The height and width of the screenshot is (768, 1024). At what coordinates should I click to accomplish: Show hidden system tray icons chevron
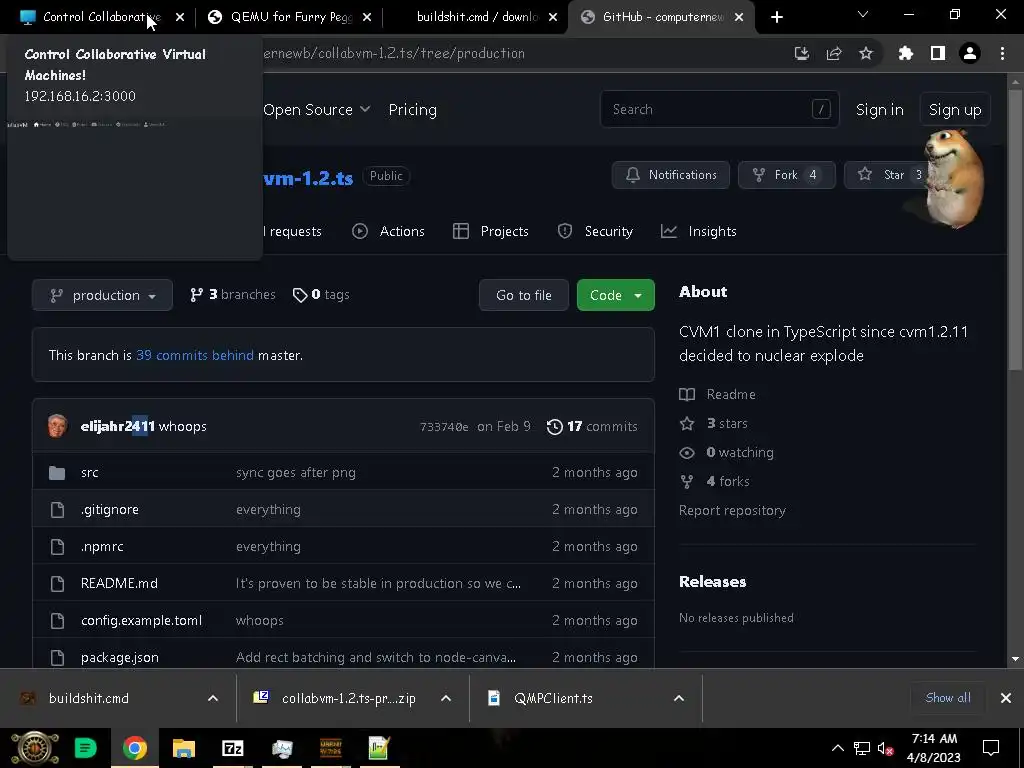[x=838, y=748]
